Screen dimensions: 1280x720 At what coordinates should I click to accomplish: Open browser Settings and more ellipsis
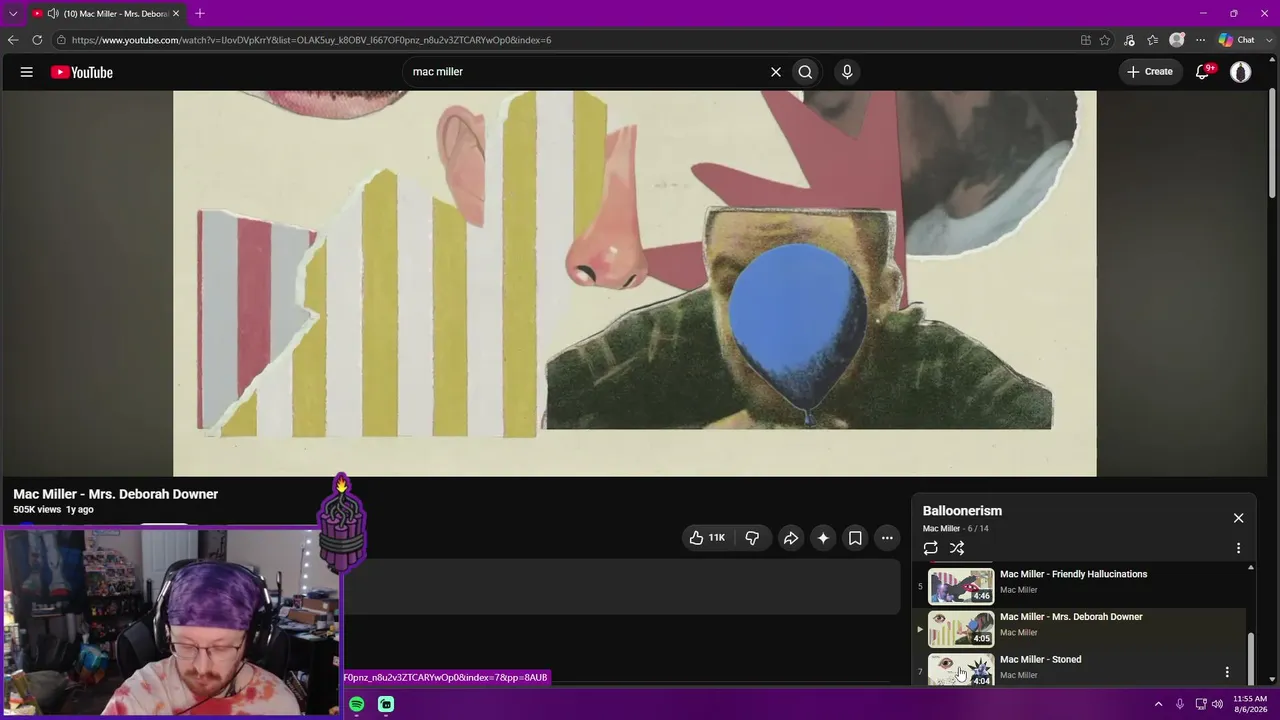pos(1200,40)
